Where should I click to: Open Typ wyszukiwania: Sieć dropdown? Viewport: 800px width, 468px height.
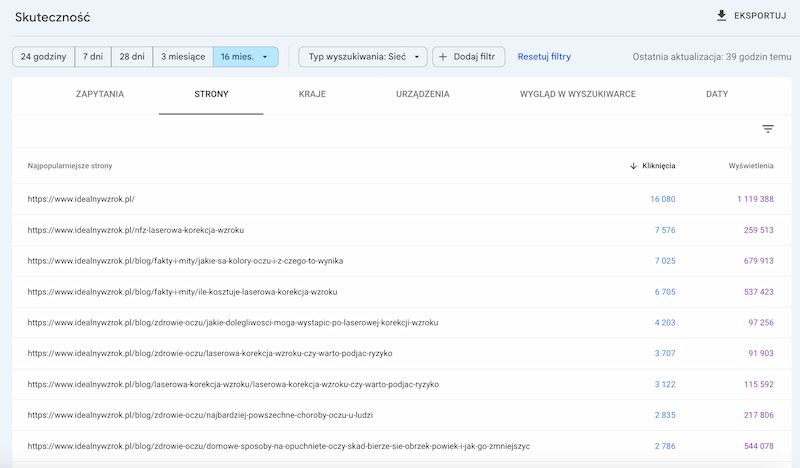click(363, 57)
